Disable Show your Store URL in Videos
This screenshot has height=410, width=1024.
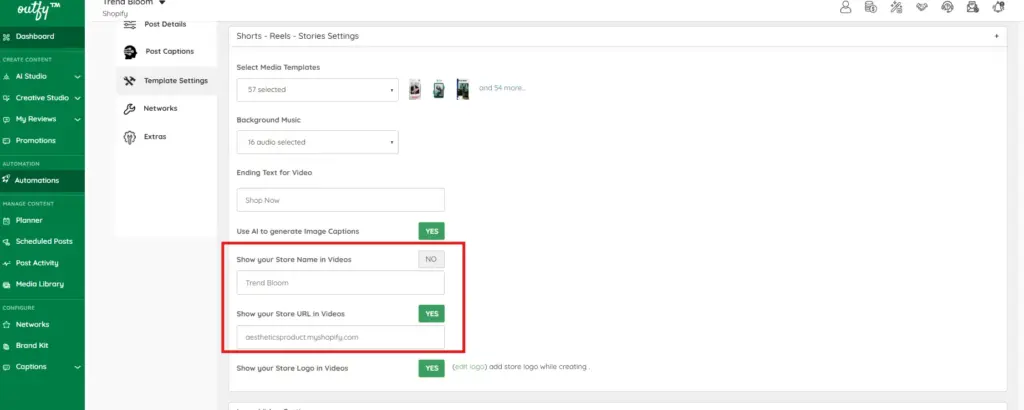431,313
